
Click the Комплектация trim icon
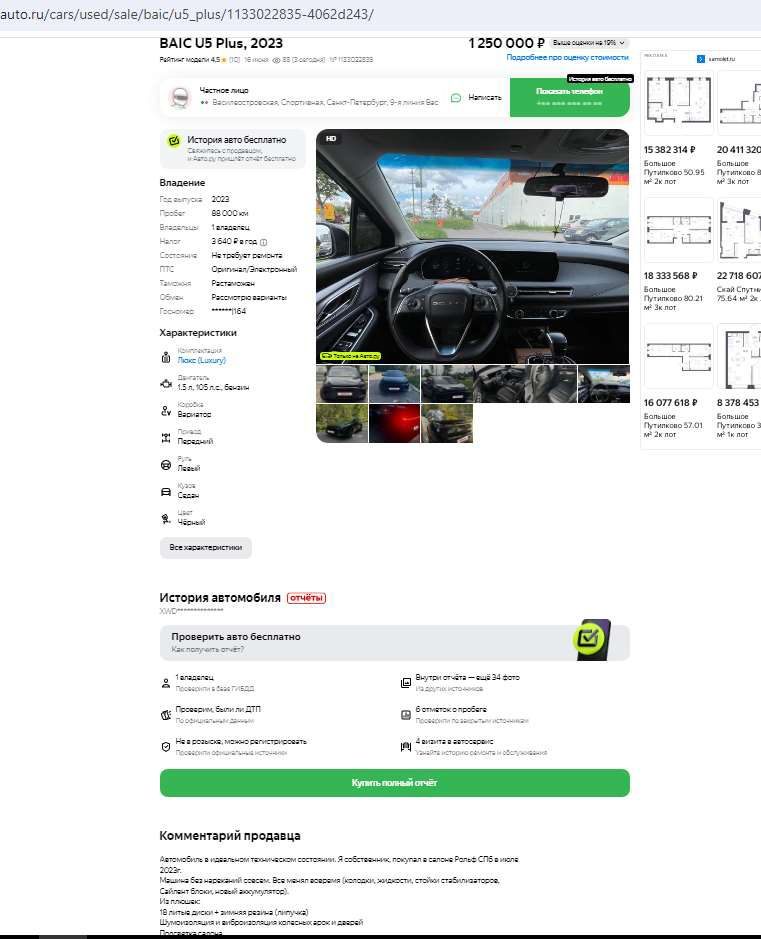pyautogui.click(x=166, y=357)
